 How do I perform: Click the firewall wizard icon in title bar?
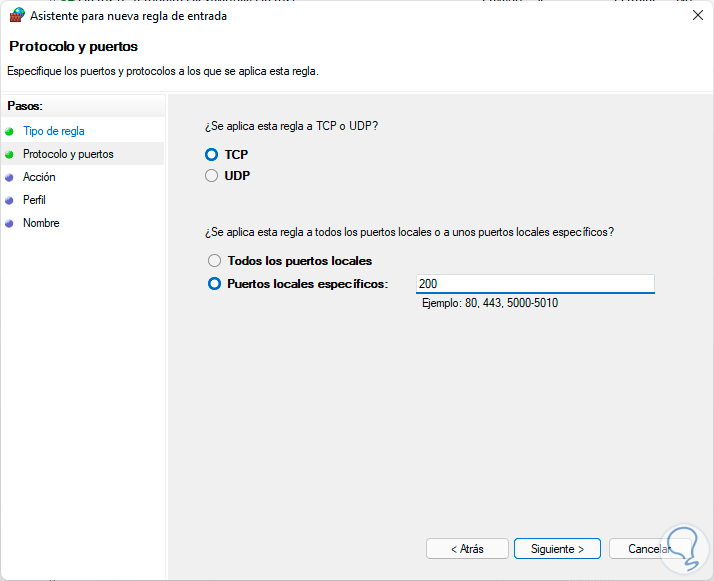pos(16,15)
